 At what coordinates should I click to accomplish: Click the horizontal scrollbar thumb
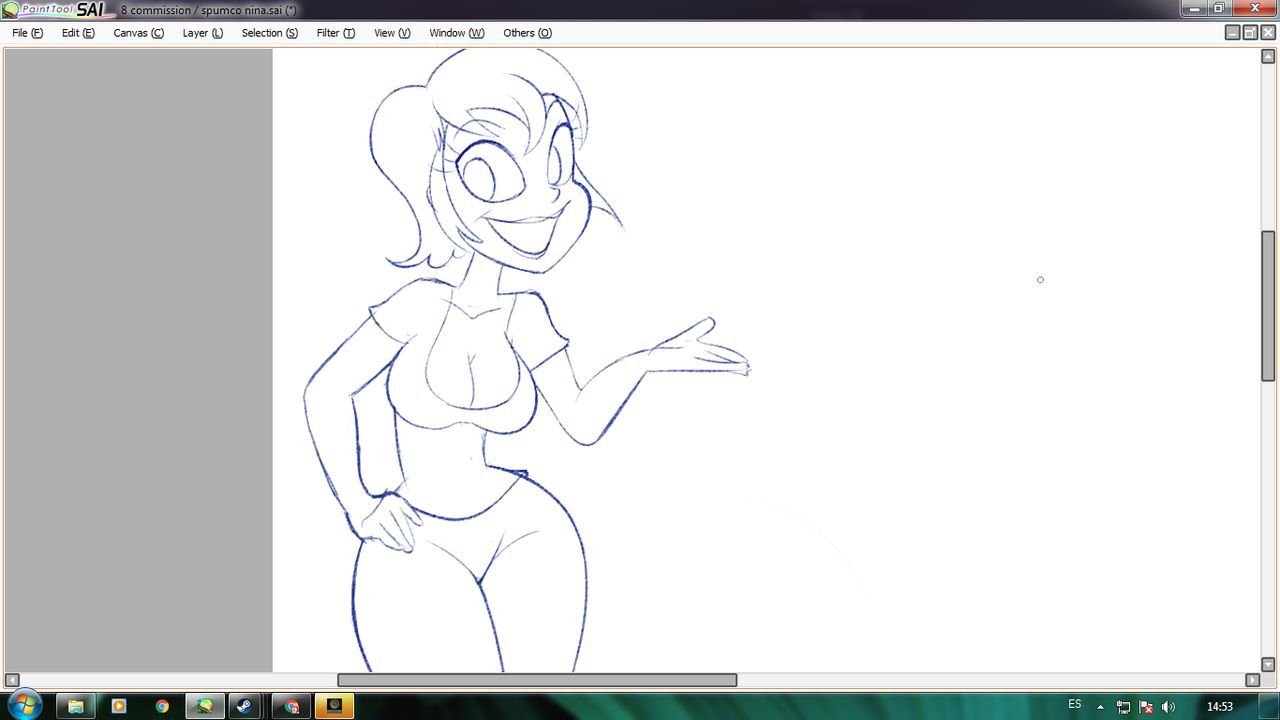(537, 680)
